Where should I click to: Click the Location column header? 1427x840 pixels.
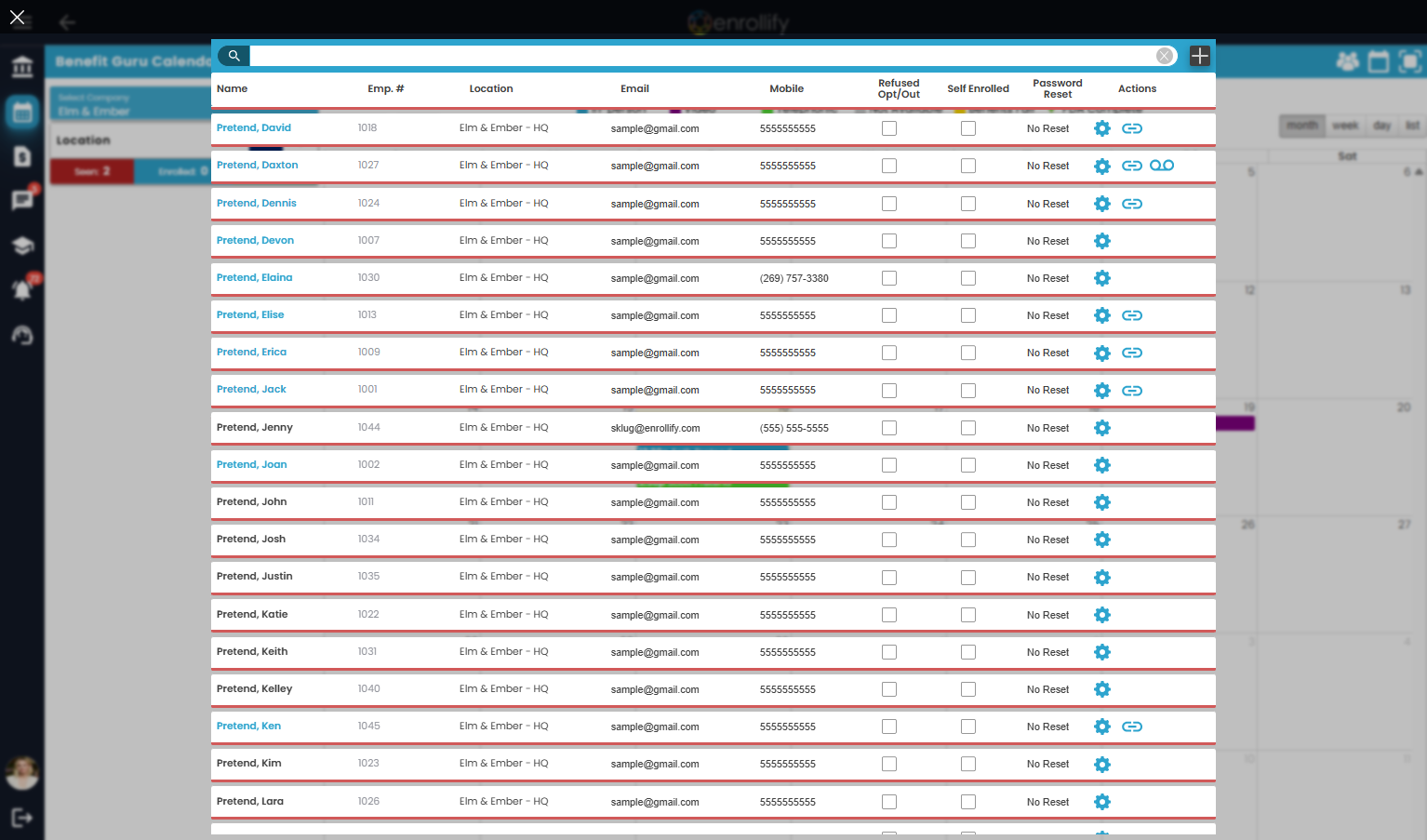[x=491, y=89]
